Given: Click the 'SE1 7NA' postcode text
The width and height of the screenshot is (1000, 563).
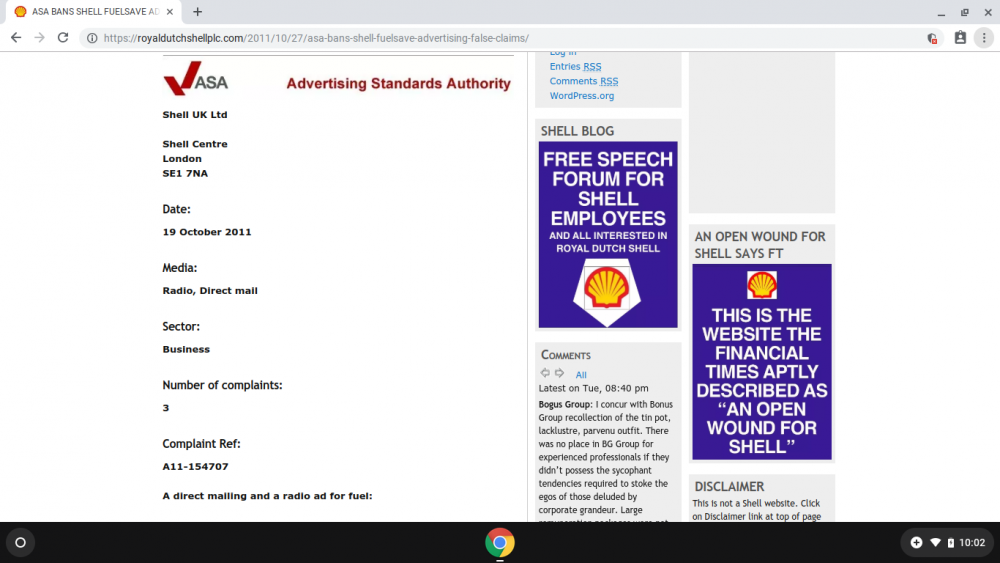Looking at the screenshot, I should pyautogui.click(x=185, y=173).
